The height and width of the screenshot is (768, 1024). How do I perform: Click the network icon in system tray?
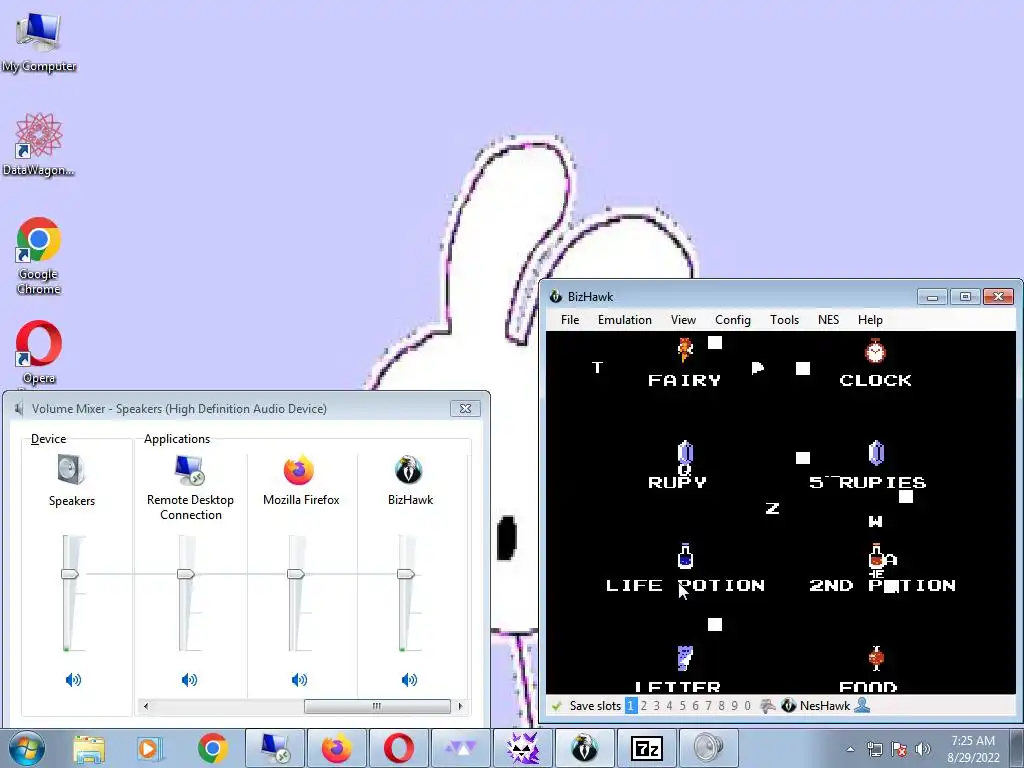[x=874, y=749]
